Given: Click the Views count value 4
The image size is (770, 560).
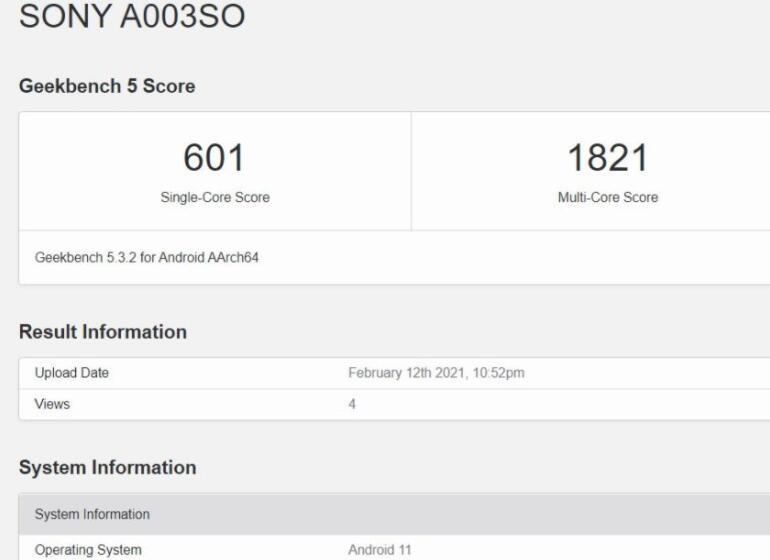Looking at the screenshot, I should tap(352, 404).
